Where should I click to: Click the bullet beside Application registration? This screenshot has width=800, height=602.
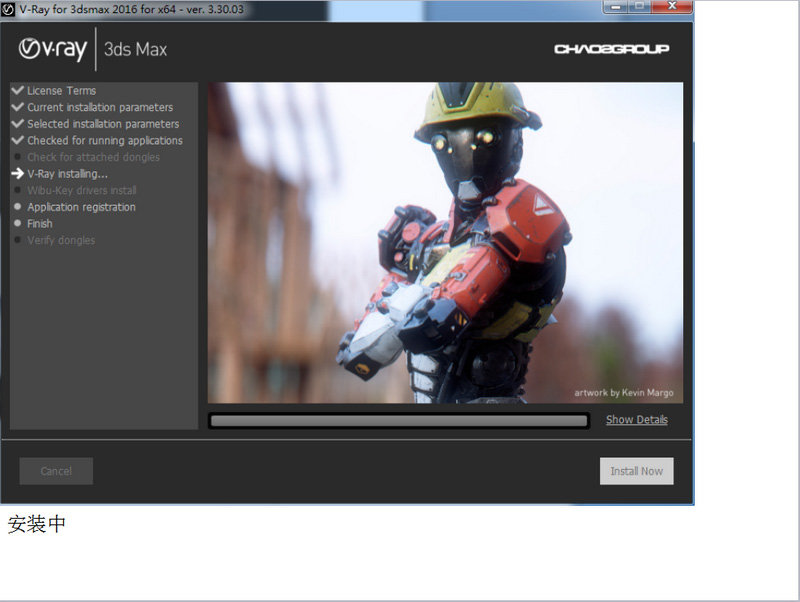(18, 207)
